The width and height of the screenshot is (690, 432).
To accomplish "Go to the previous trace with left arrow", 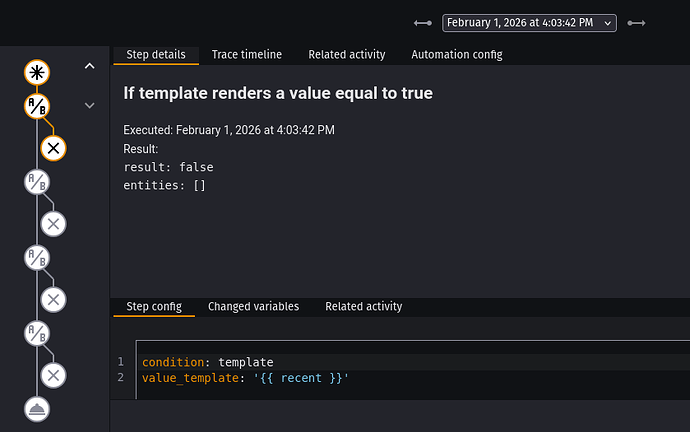I will [x=422, y=23].
